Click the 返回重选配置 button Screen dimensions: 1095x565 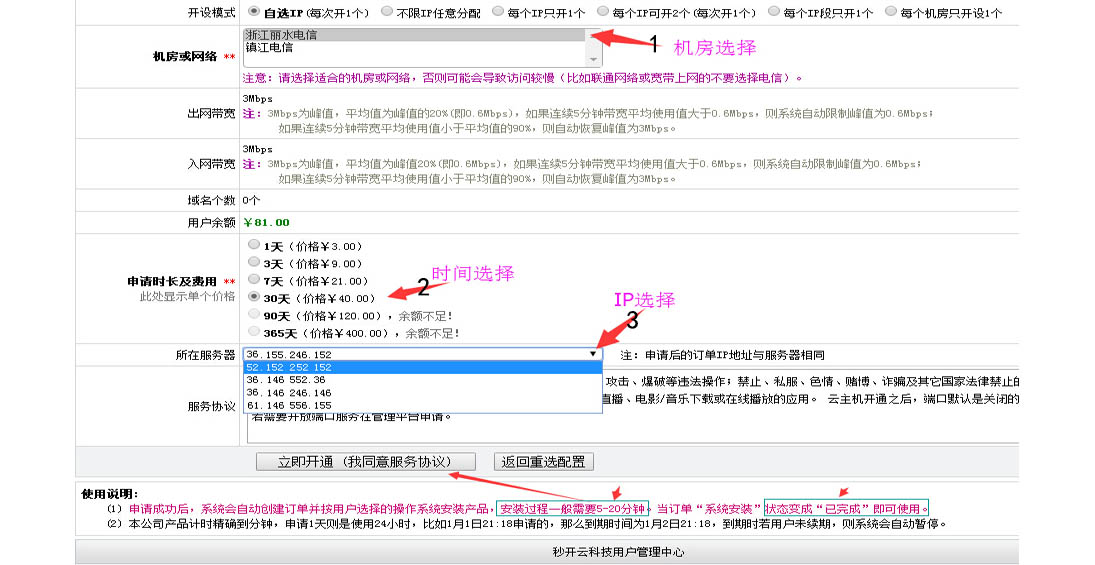[x=544, y=462]
